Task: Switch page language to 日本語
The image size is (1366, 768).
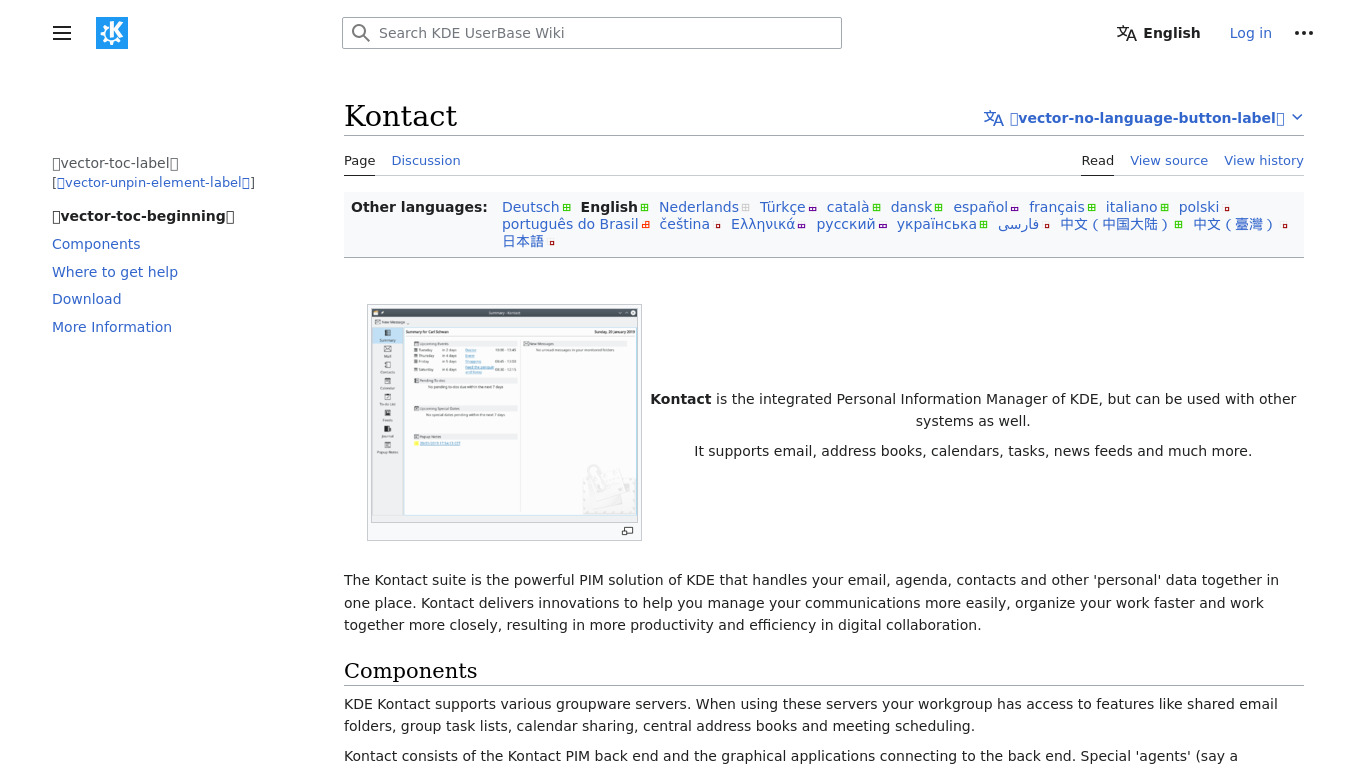Action: tap(523, 241)
